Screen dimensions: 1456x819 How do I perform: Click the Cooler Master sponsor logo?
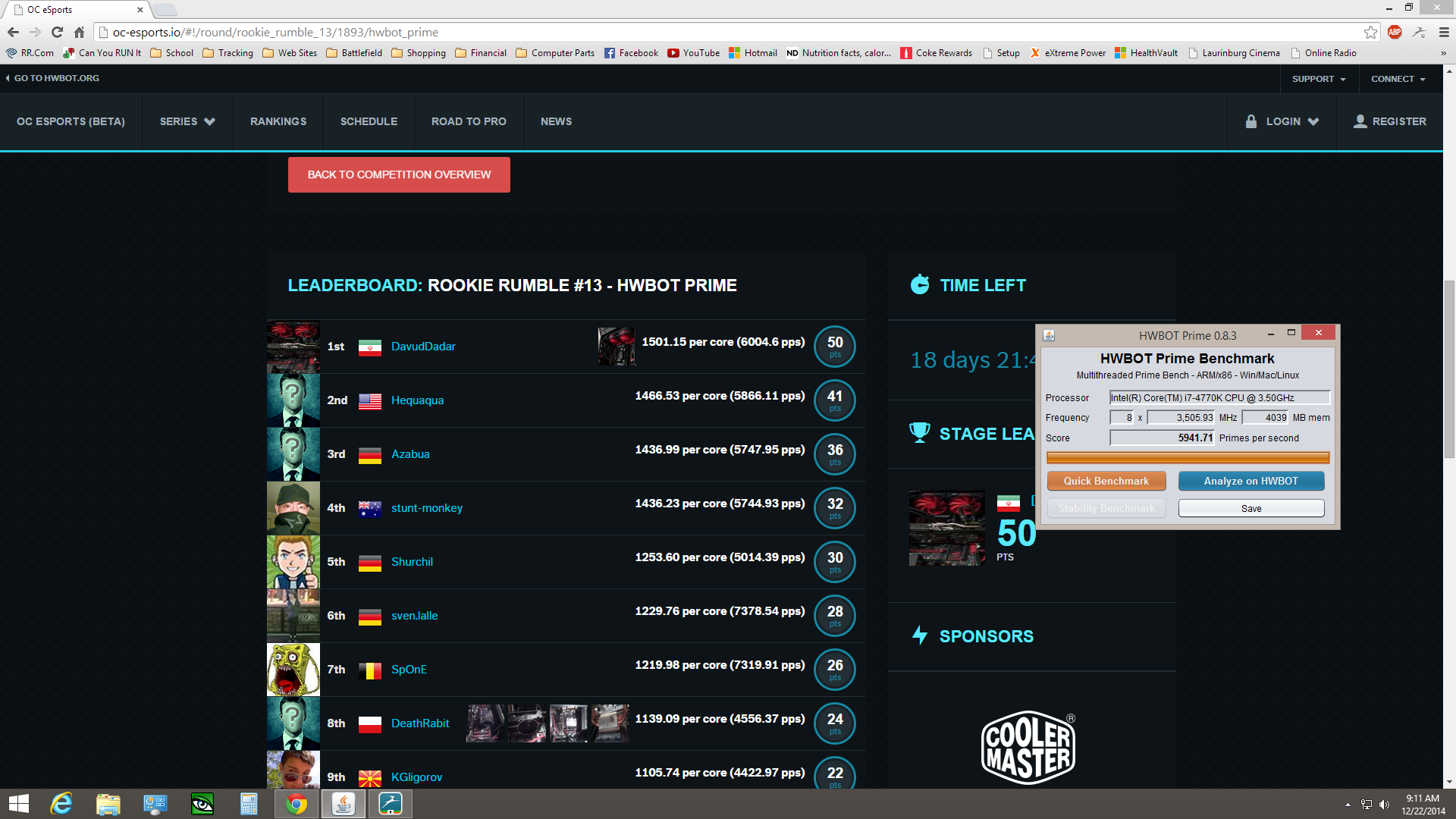[x=1028, y=747]
